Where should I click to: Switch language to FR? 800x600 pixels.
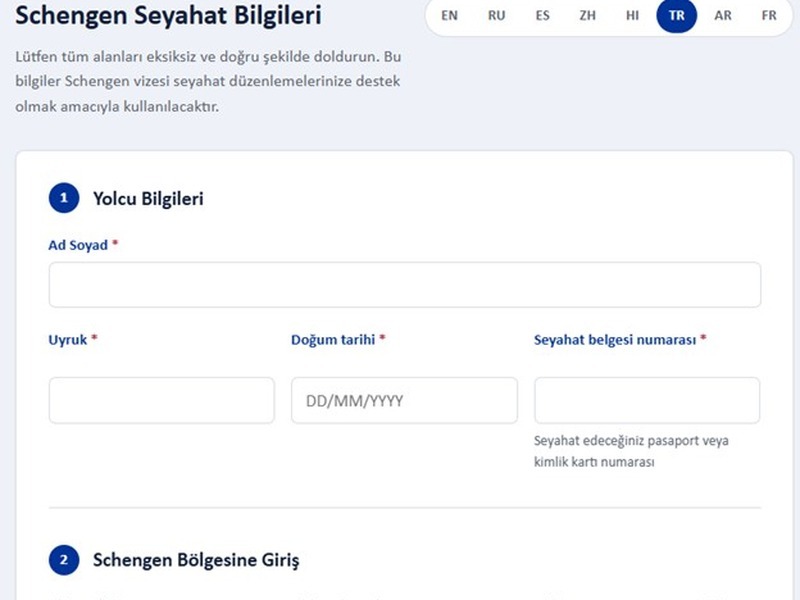[768, 15]
